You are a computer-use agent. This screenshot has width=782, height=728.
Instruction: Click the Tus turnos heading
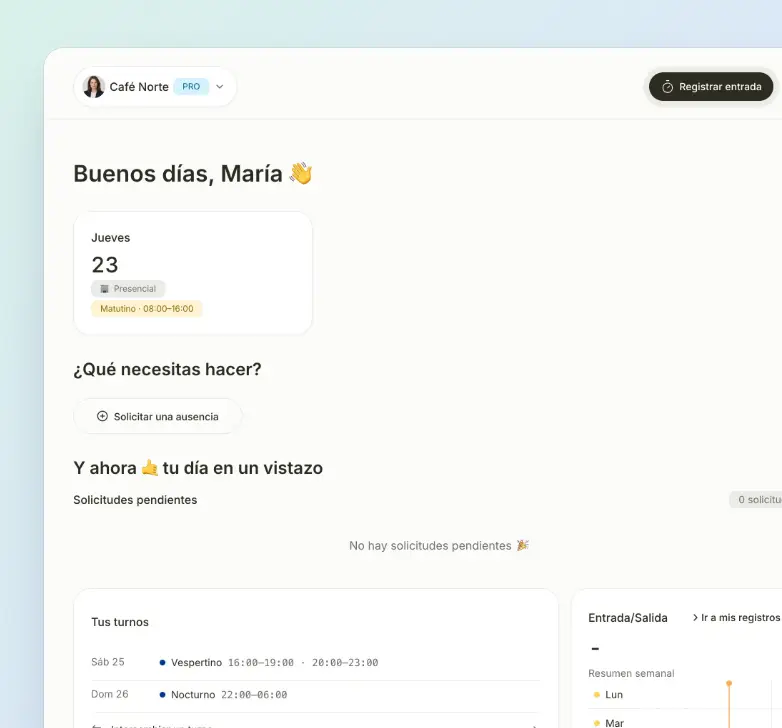(120, 622)
